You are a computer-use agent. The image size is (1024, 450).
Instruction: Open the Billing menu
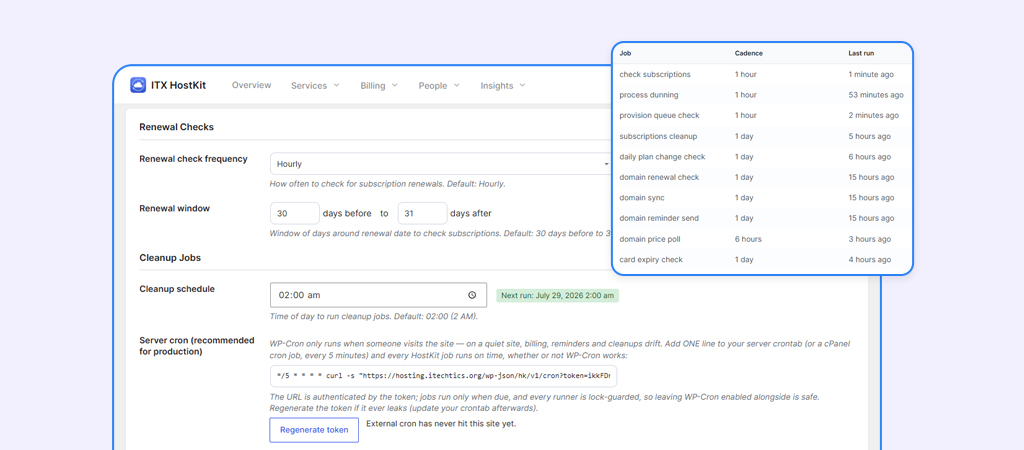tap(379, 86)
